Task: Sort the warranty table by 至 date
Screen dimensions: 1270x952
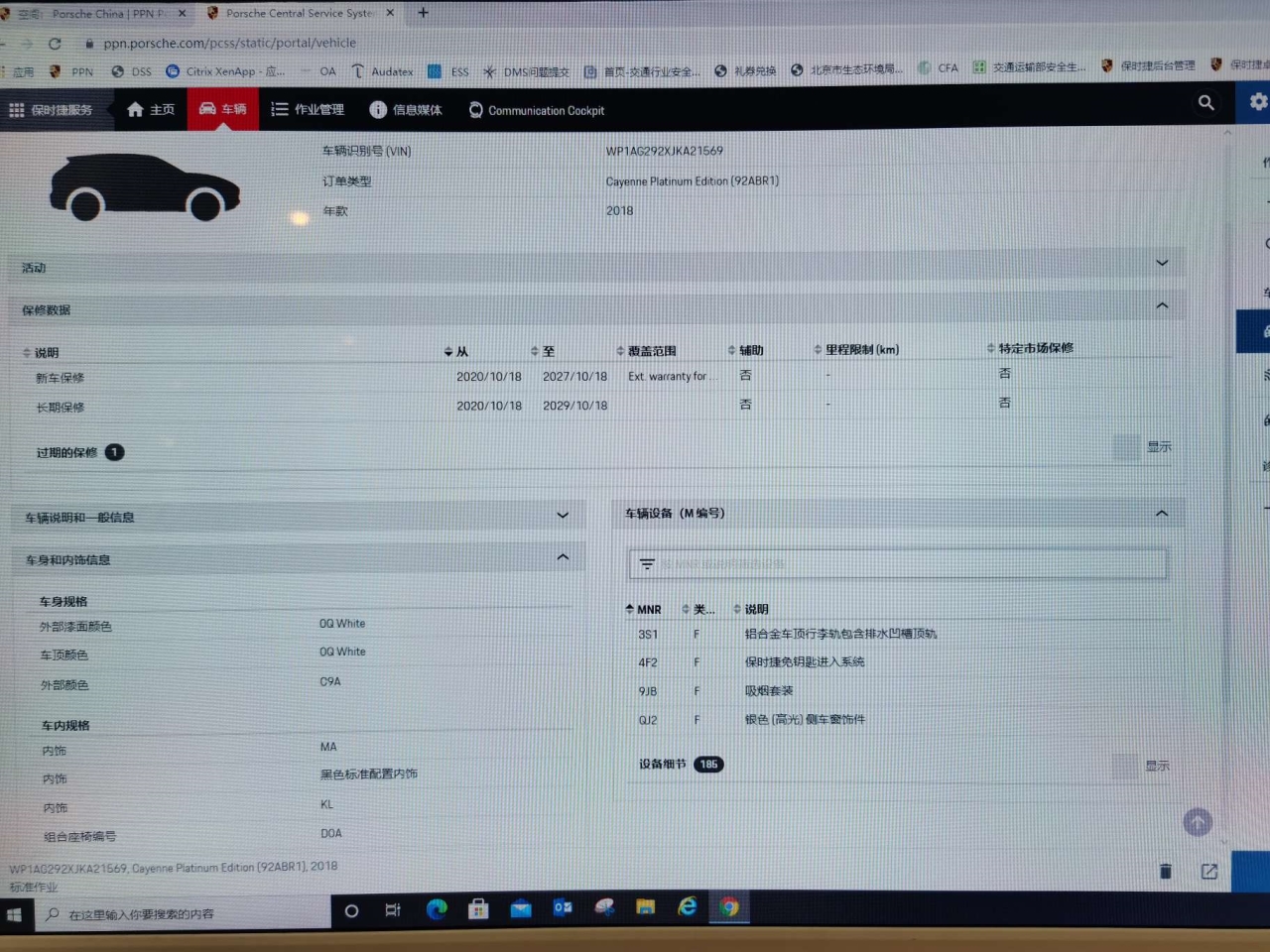Action: (543, 351)
